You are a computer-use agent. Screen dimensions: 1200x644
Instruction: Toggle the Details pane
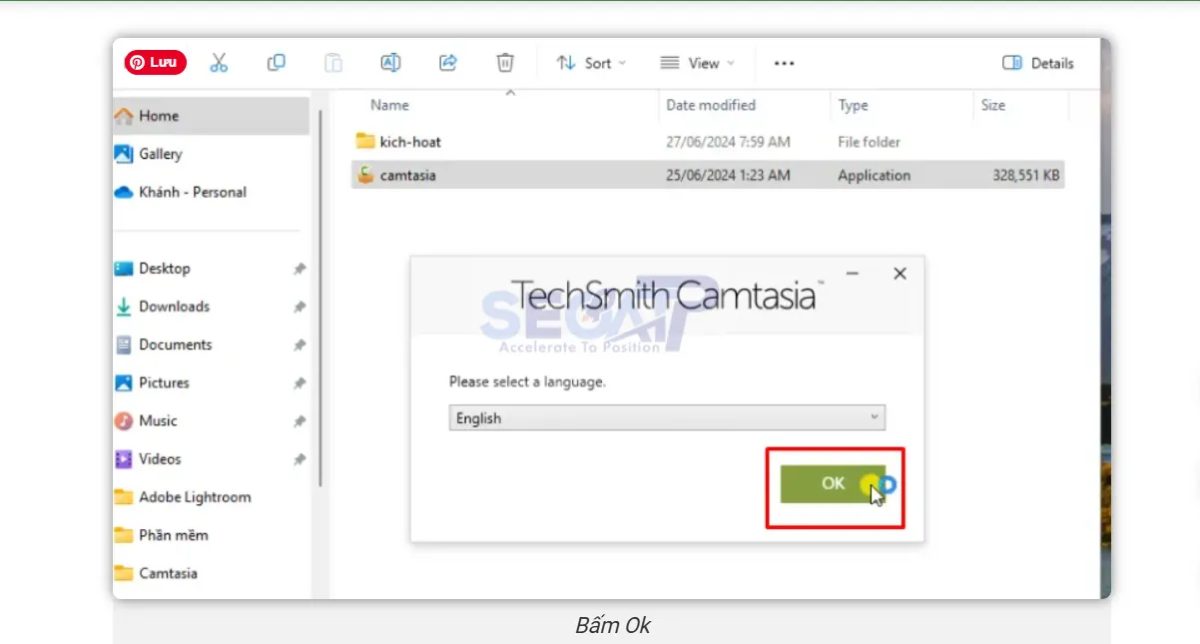1036,63
